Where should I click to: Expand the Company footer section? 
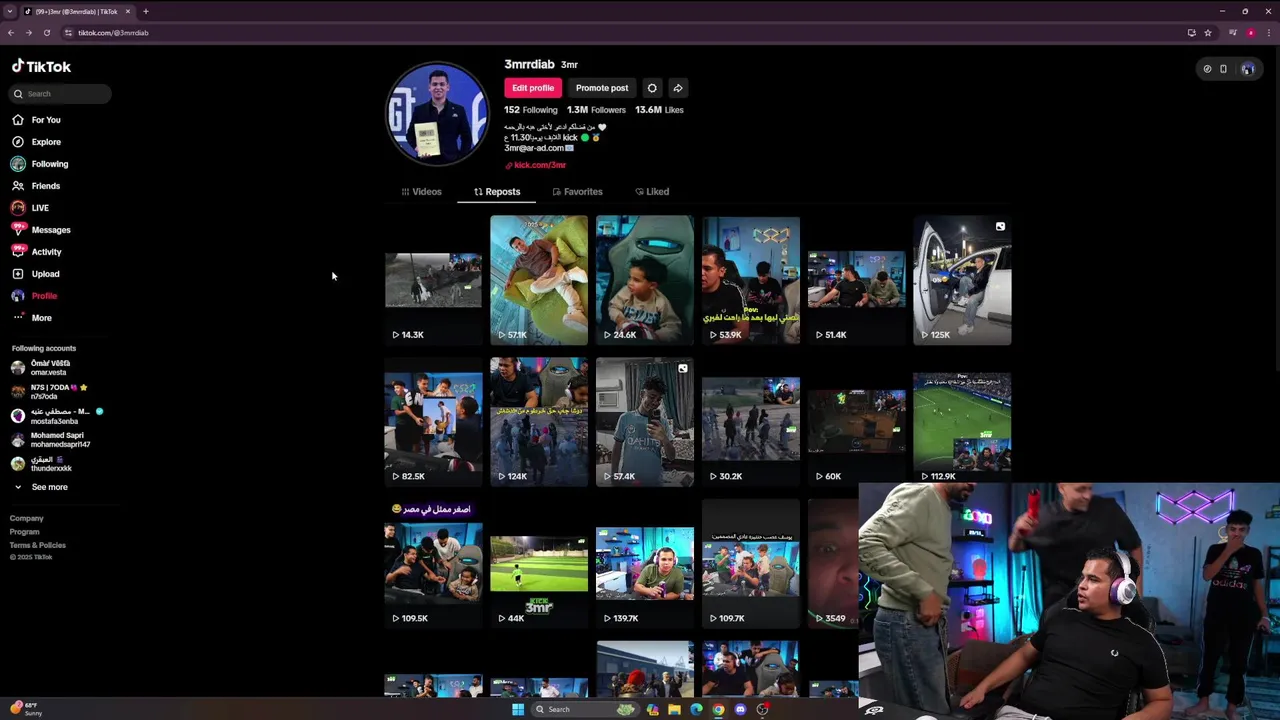(27, 519)
